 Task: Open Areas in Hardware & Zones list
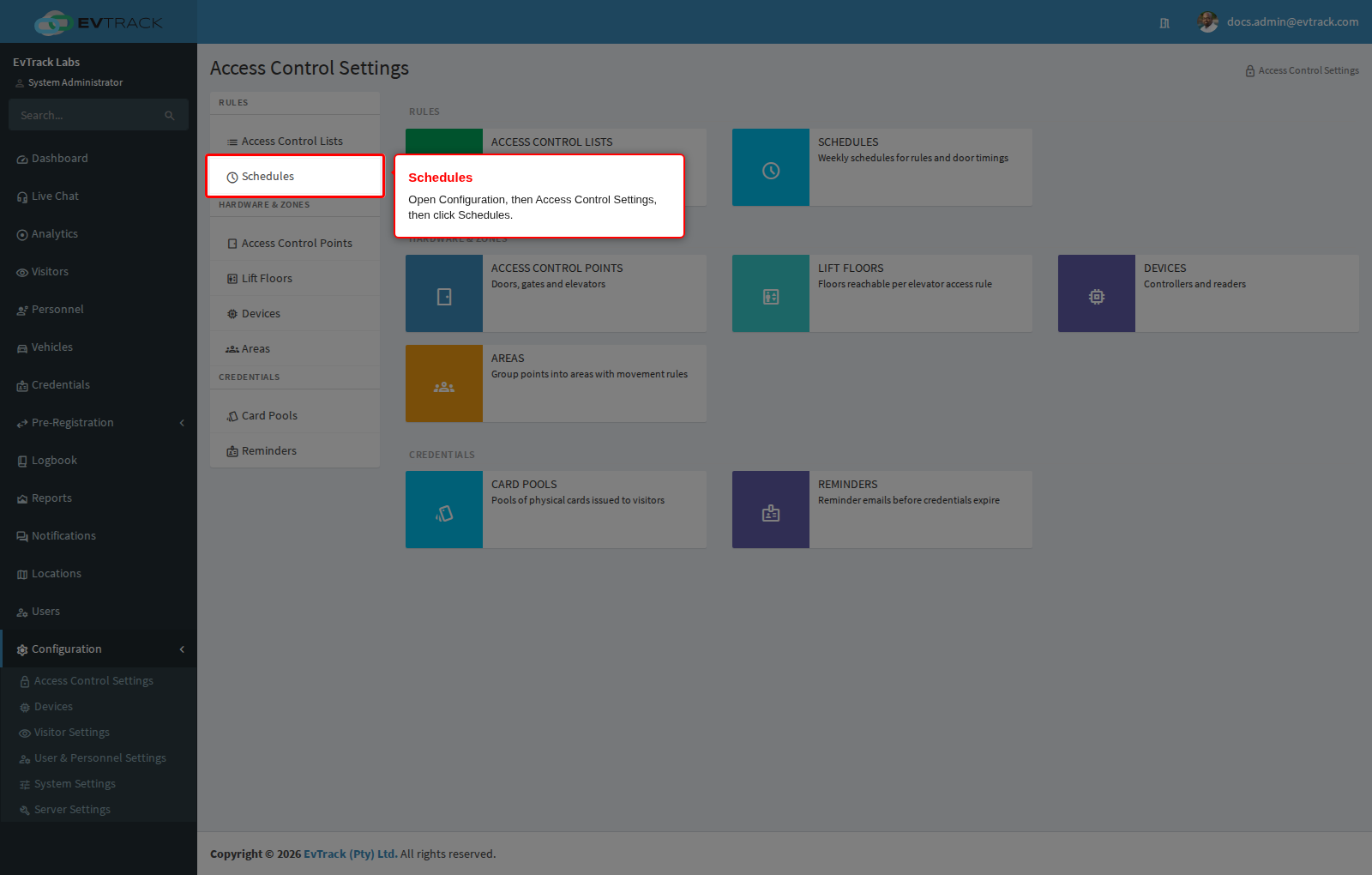295,349
